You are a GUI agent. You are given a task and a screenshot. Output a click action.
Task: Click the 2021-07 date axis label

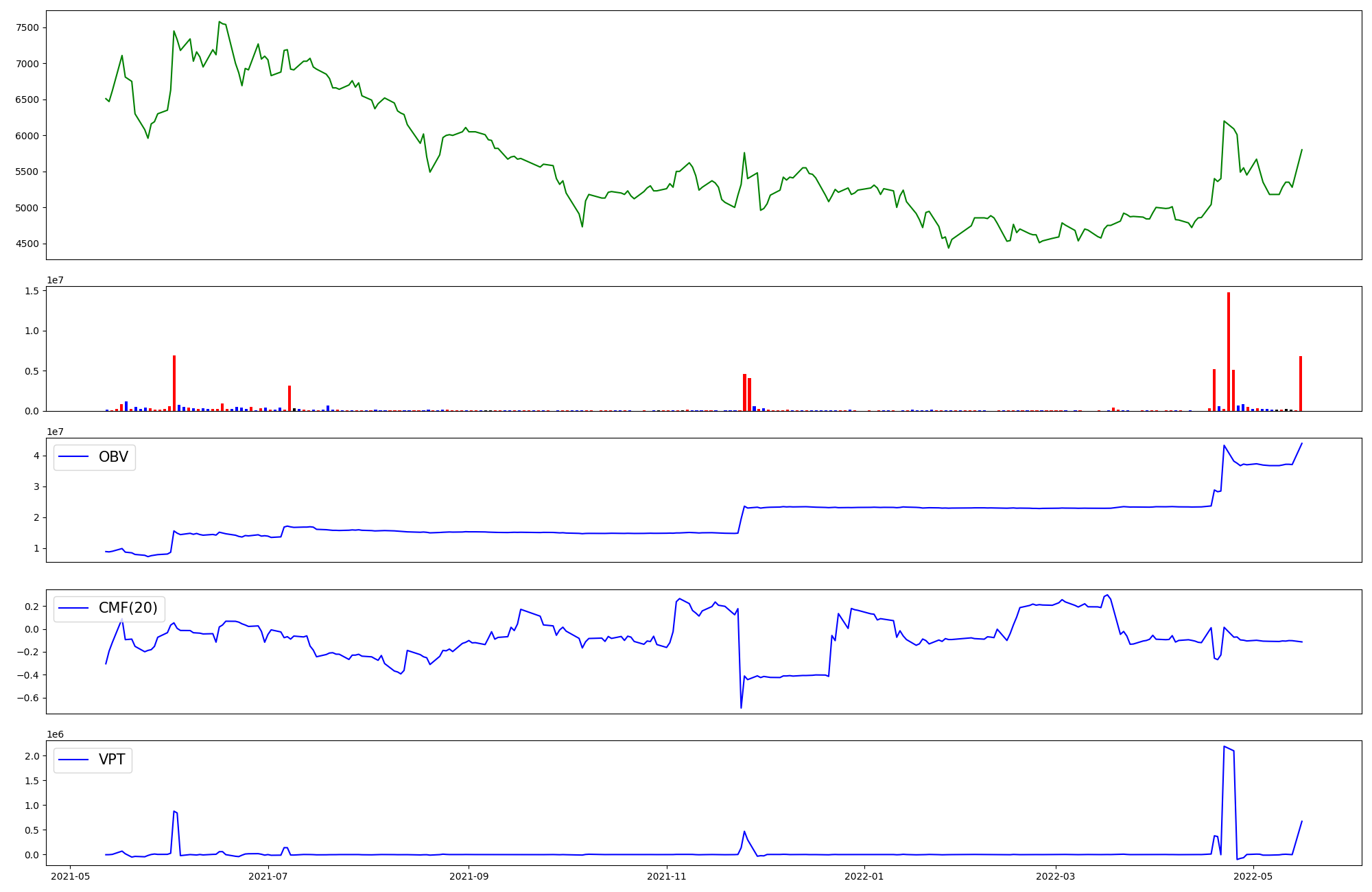268,876
